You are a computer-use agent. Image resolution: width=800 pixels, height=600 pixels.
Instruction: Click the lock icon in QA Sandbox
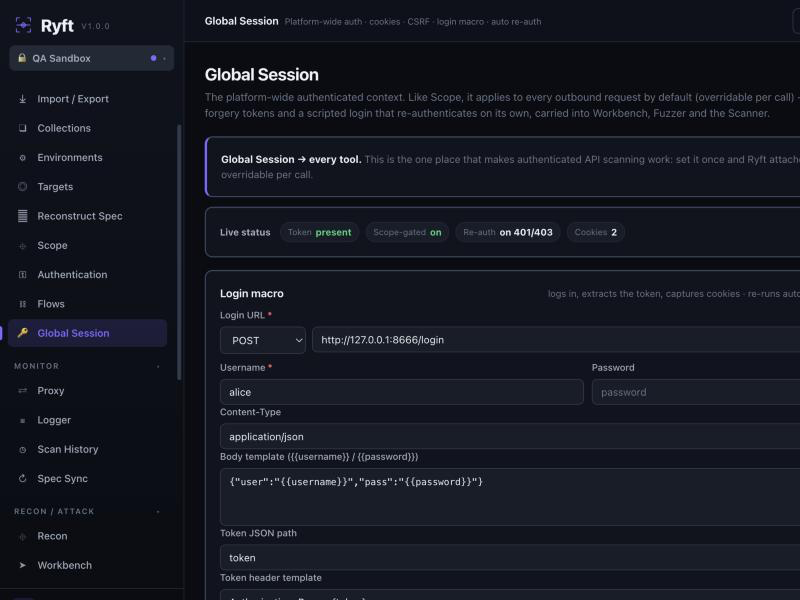click(x=22, y=58)
